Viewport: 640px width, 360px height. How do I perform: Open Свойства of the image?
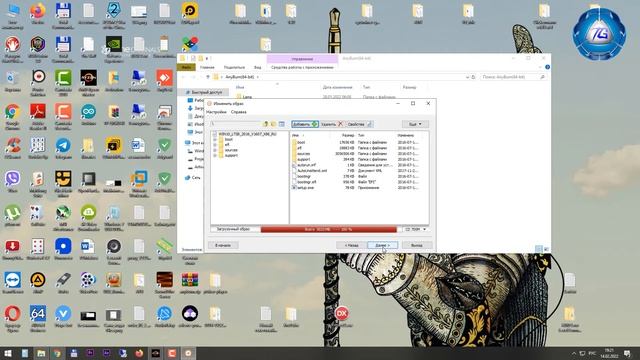coord(360,124)
